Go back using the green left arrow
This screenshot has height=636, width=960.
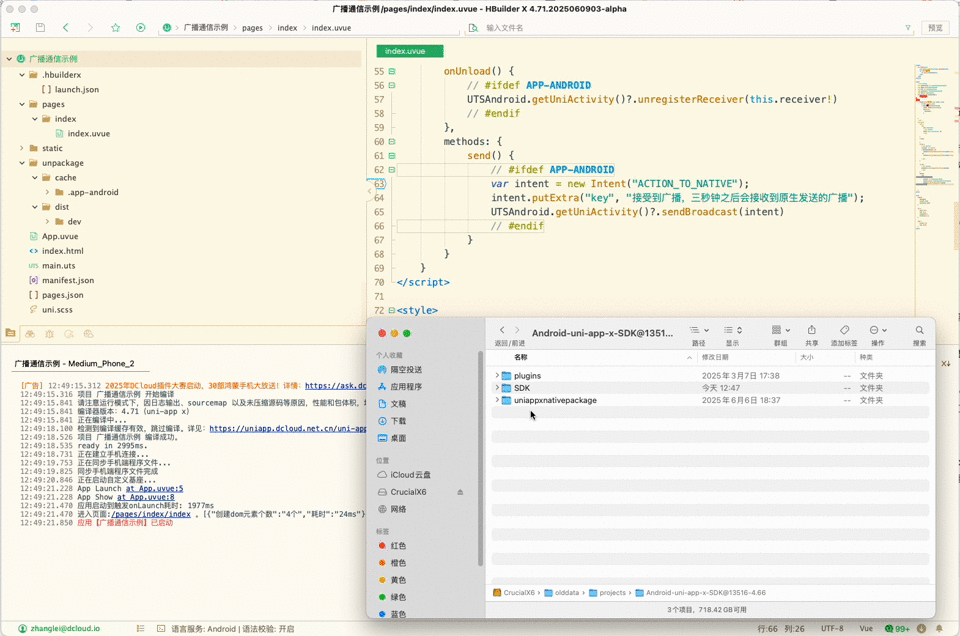(x=66, y=28)
